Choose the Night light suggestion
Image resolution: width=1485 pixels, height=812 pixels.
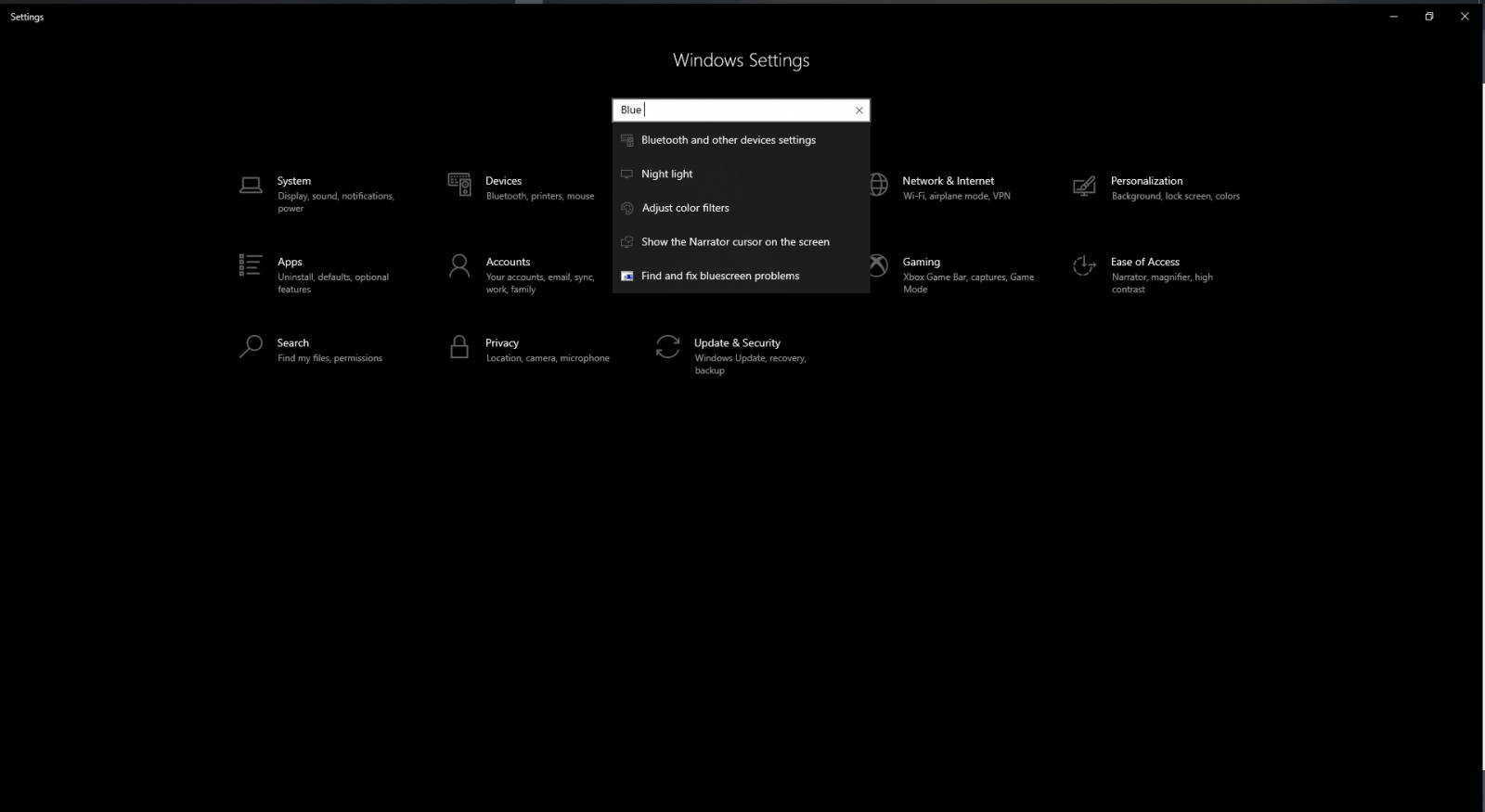[x=741, y=174]
